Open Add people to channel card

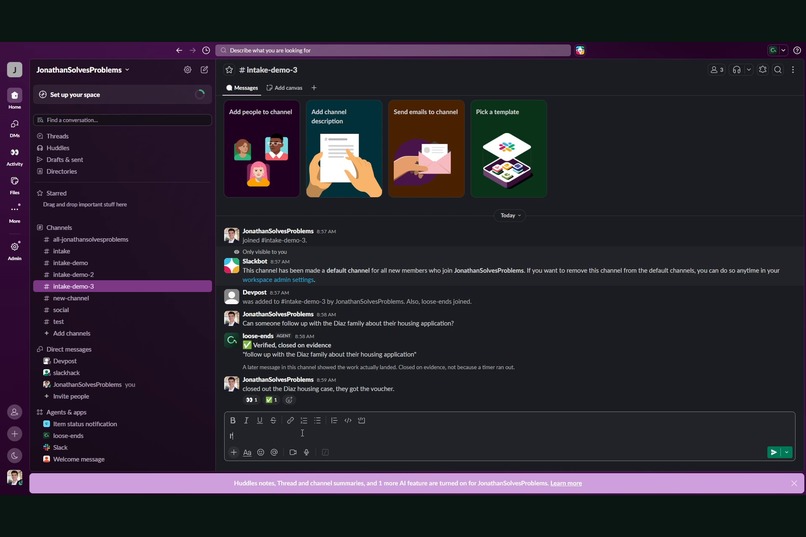(x=262, y=149)
